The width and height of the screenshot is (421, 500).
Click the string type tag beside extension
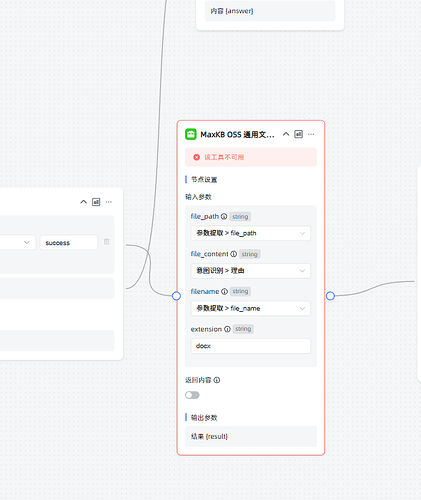243,329
